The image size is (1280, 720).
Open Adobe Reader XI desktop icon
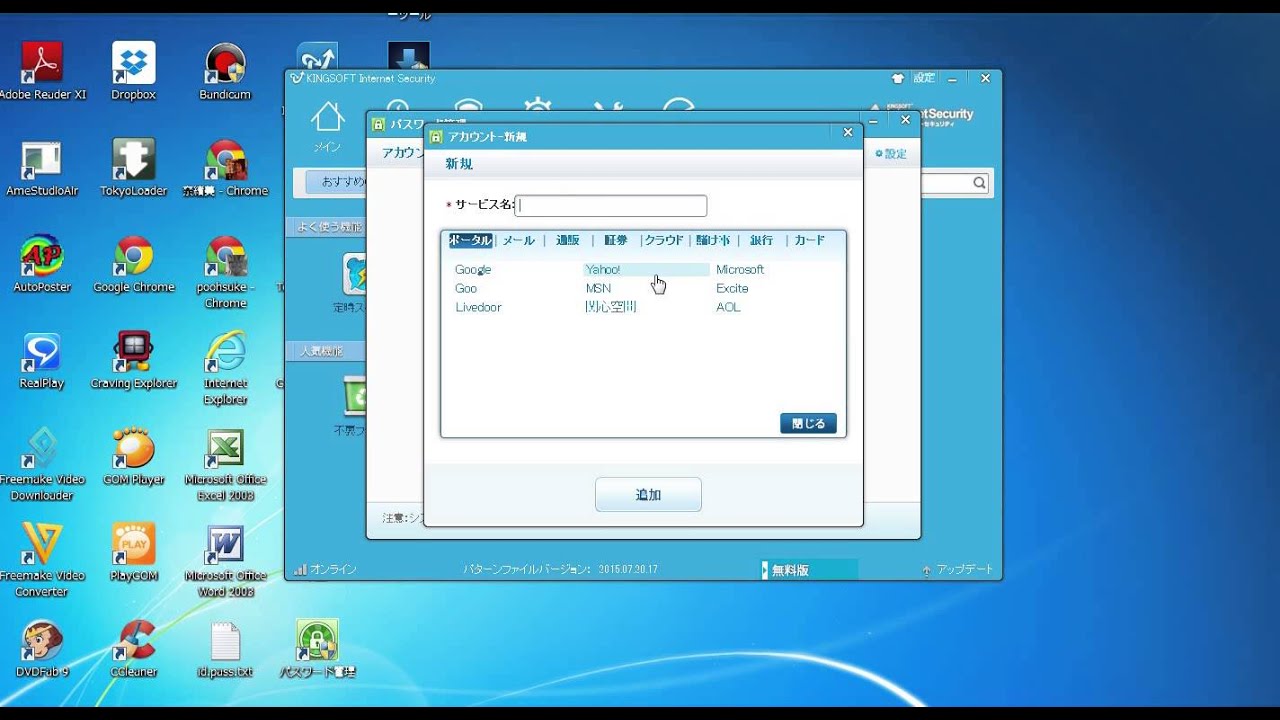click(x=42, y=70)
